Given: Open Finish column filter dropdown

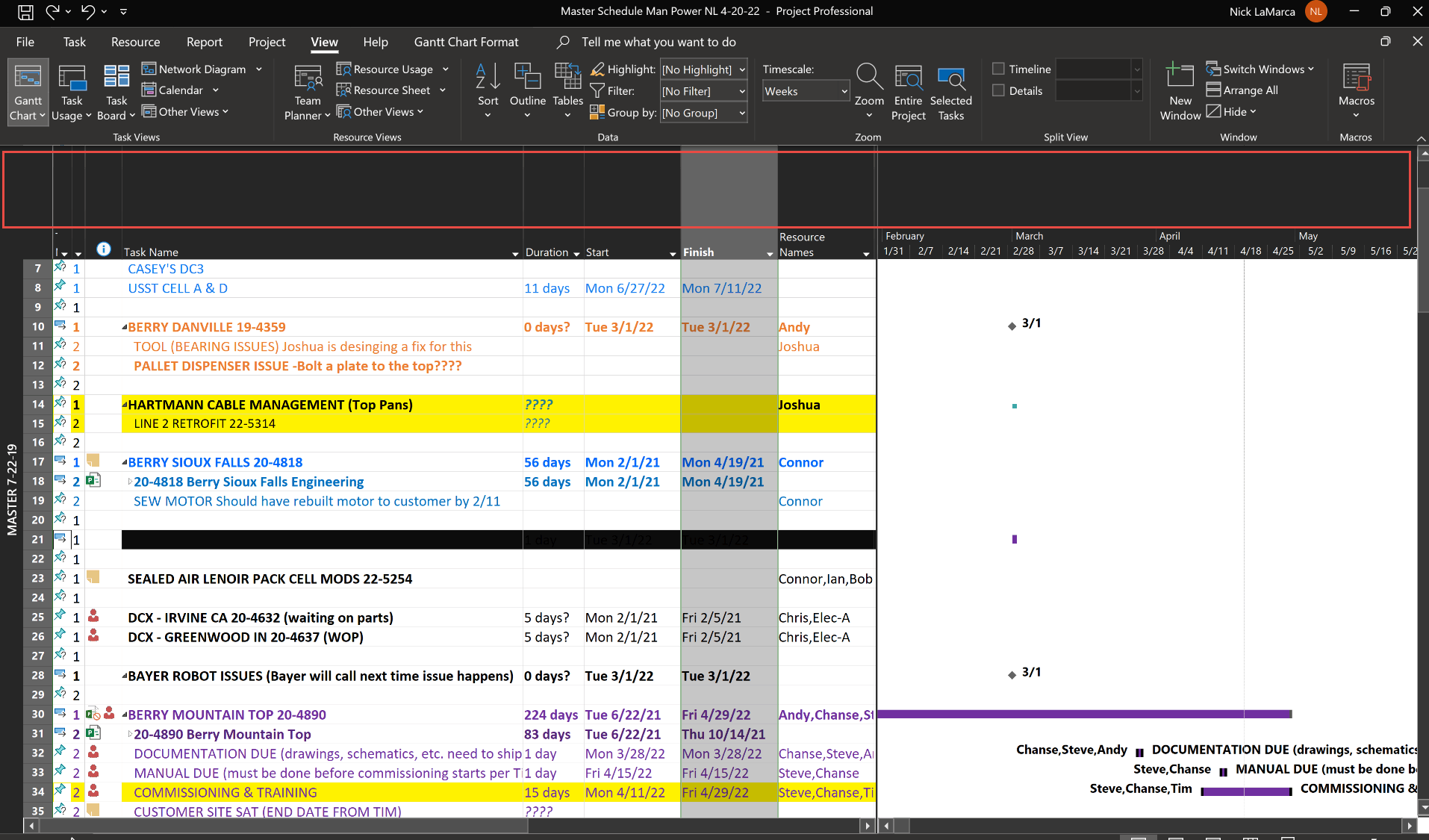Looking at the screenshot, I should [770, 254].
